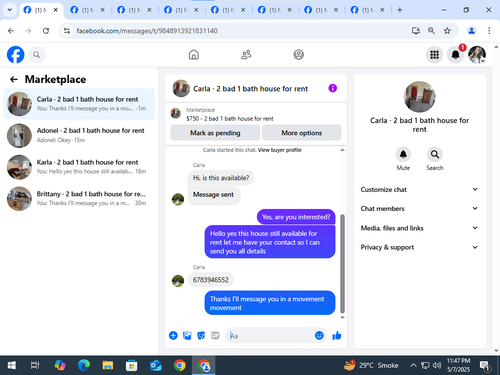Click the 'Hi, is this available?' message
The width and height of the screenshot is (500, 375).
221,178
